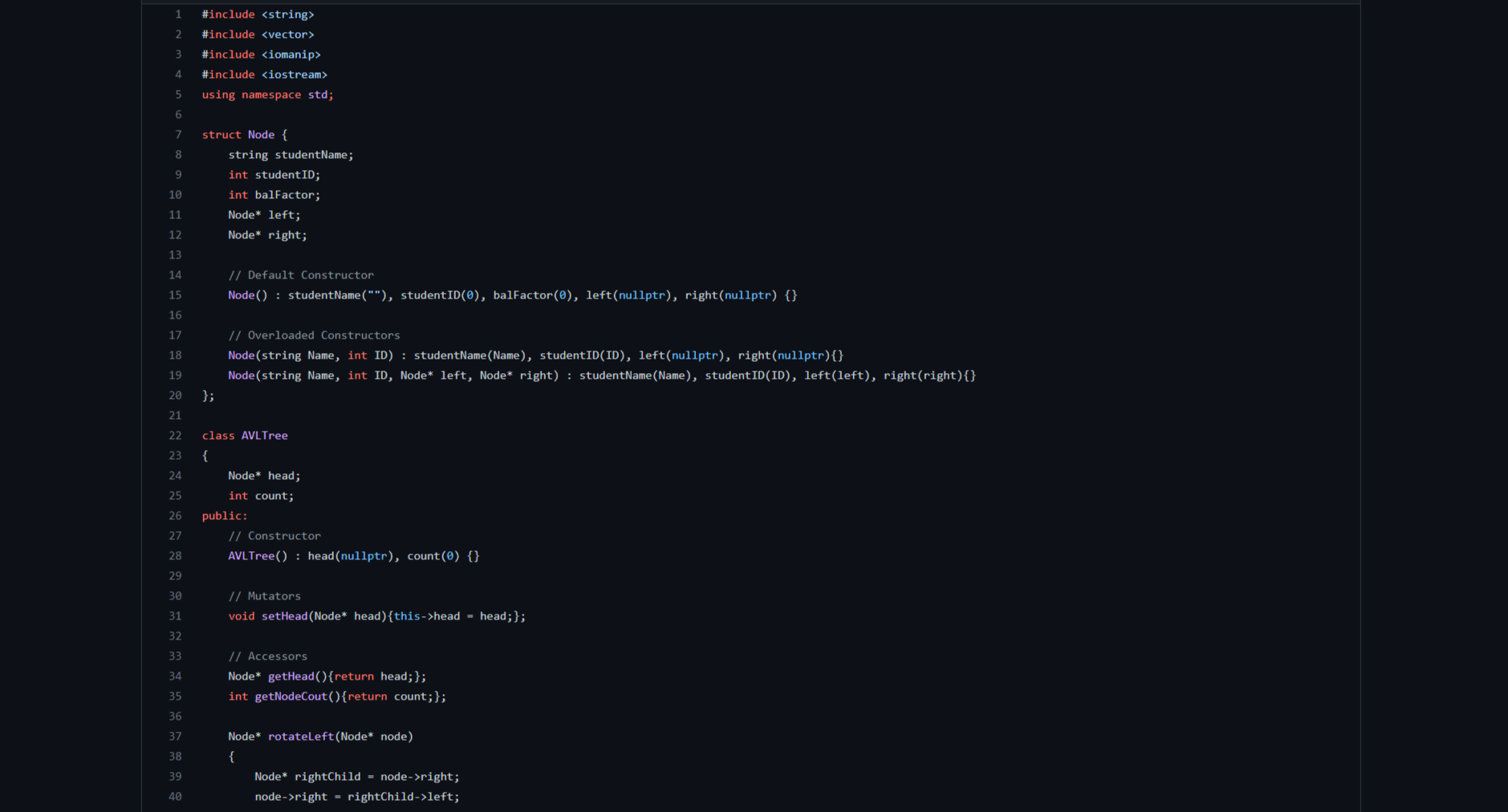Click line number 1 in the gutter
This screenshot has height=812, width=1508.
tap(178, 14)
